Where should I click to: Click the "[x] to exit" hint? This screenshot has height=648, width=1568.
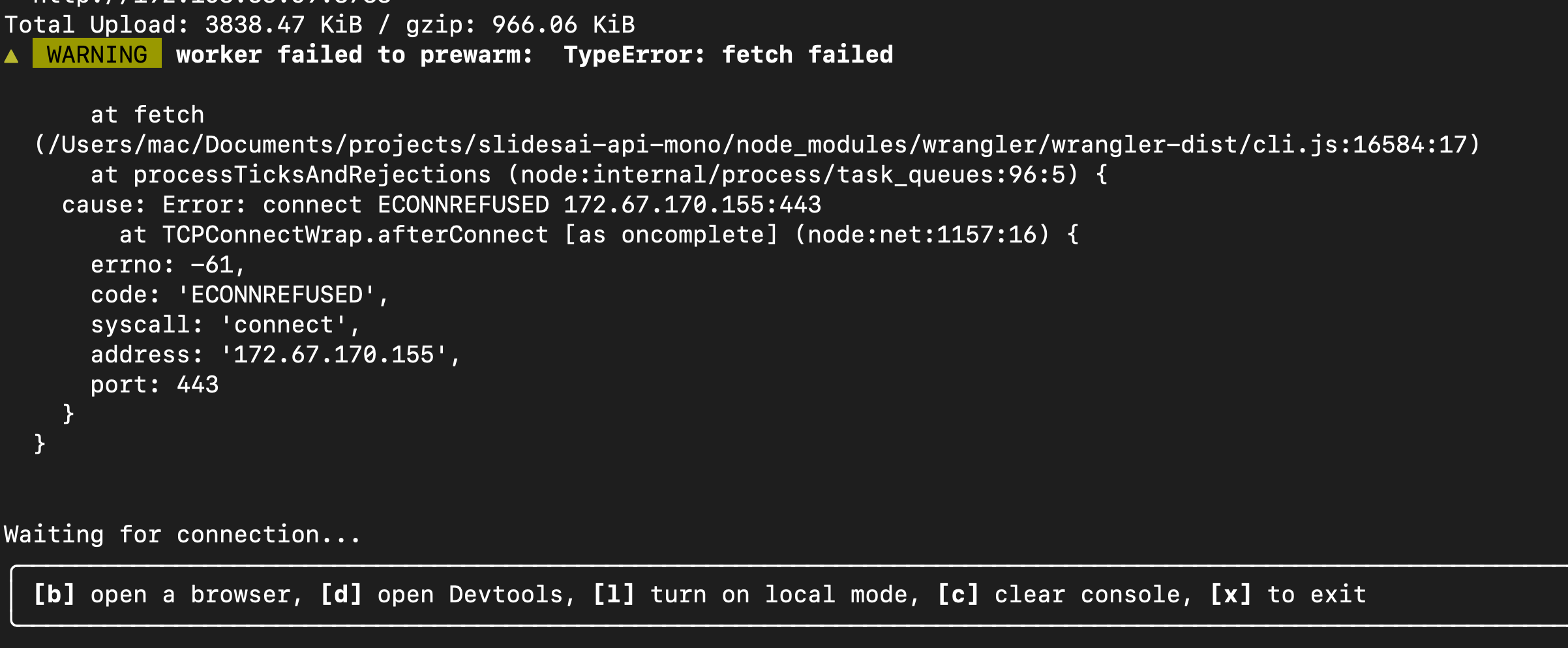tap(1288, 595)
